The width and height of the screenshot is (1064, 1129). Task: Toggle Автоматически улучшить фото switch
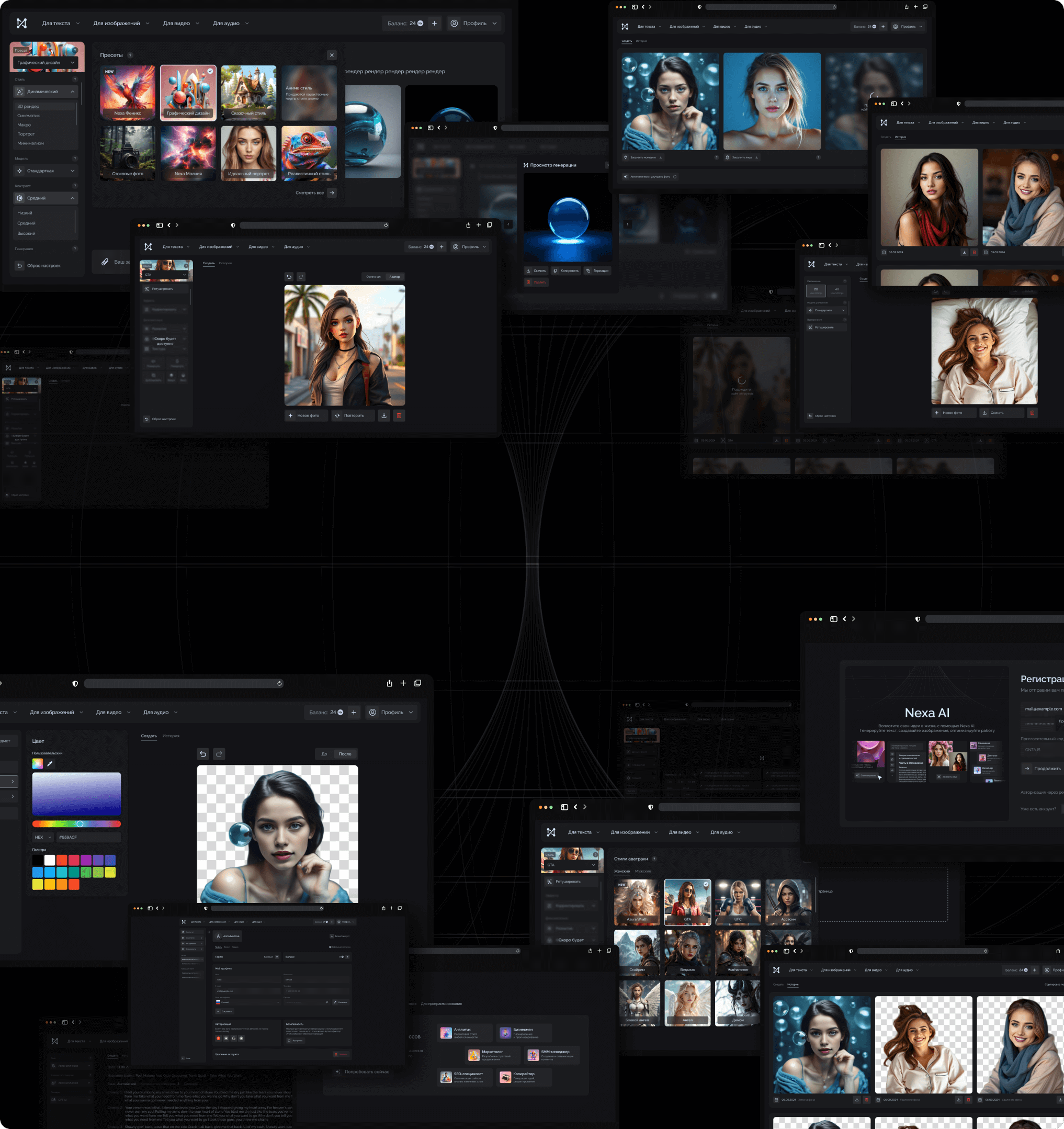click(x=674, y=177)
